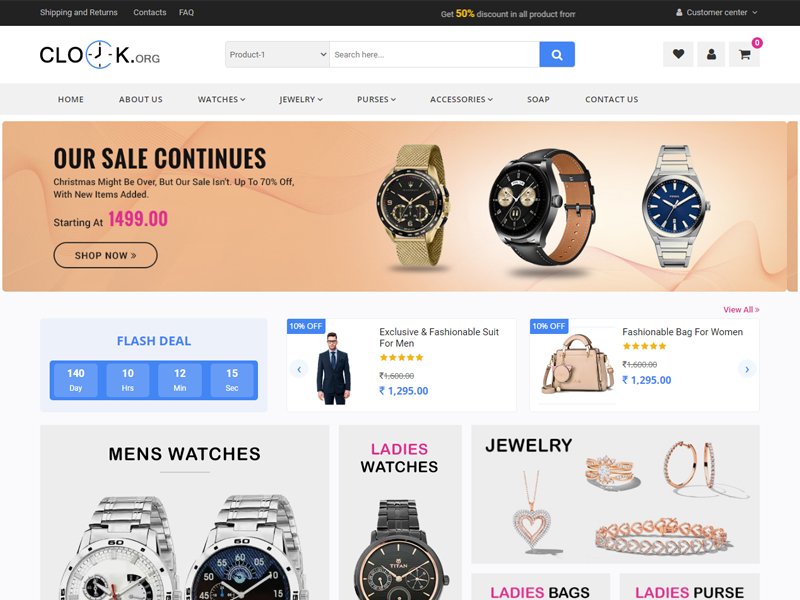Click the star rating of Fashionable Bag
This screenshot has height=600, width=800.
(x=644, y=346)
